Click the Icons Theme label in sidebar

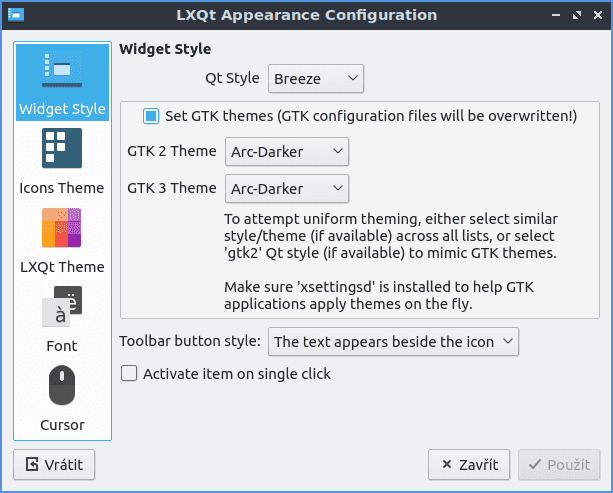coord(61,188)
